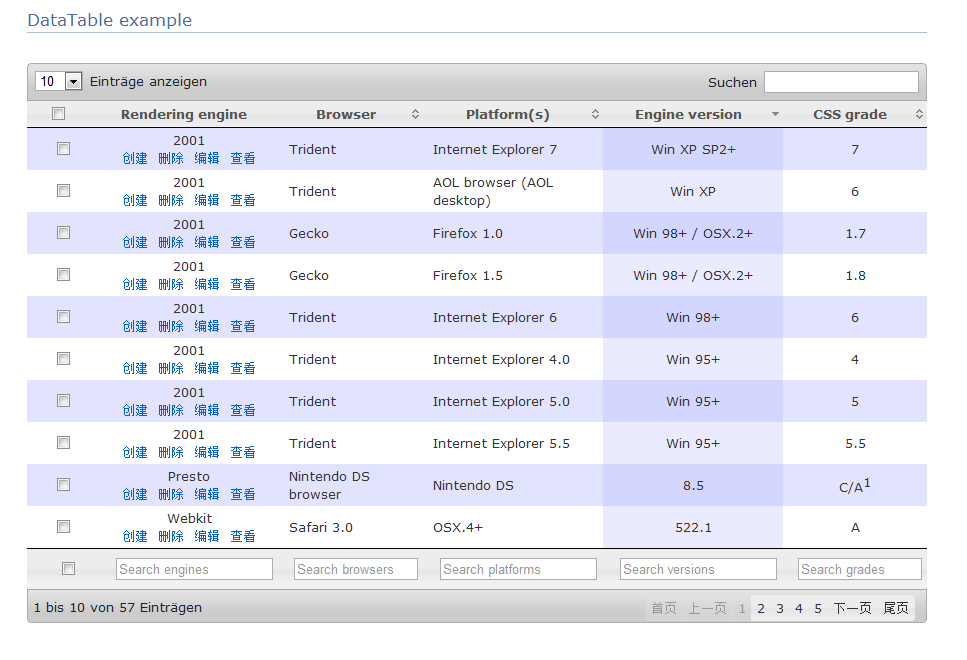Sort by Browser column arrows icon
The height and width of the screenshot is (660, 967).
pos(416,114)
